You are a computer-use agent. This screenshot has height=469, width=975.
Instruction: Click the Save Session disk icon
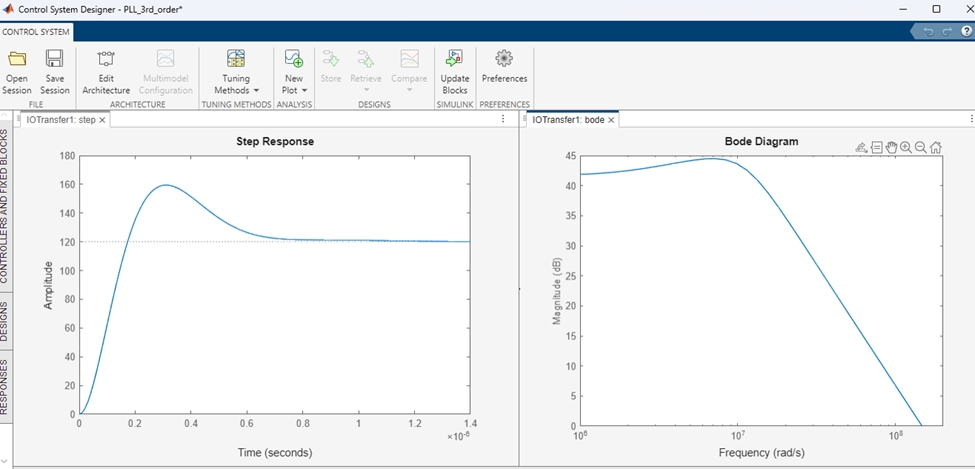(55, 59)
